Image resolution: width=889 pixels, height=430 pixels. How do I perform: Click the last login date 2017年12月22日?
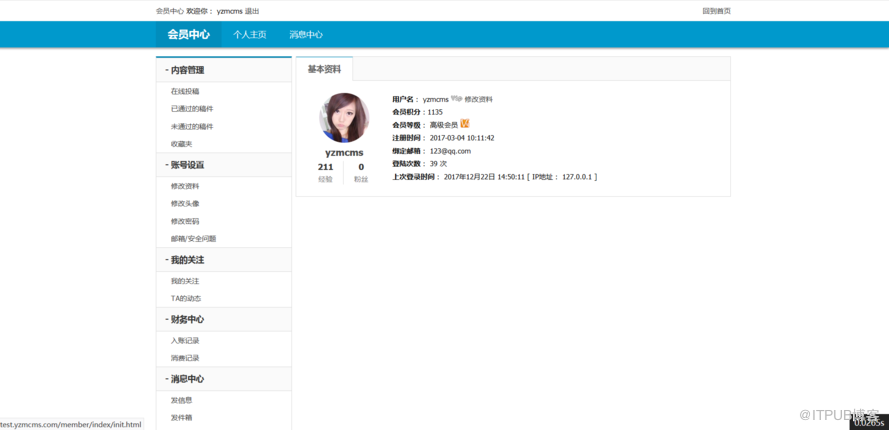(469, 177)
